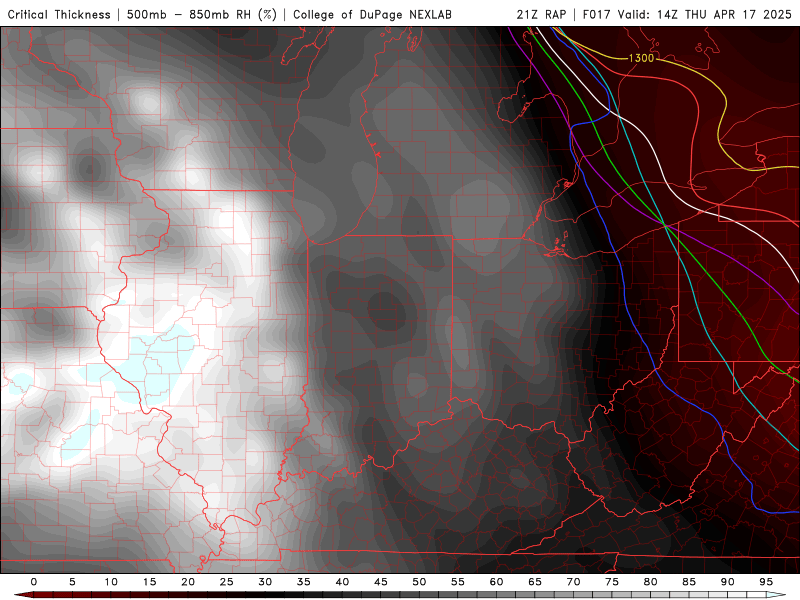Click the "45" legend value
Screen dimensions: 800x600
tap(381, 582)
